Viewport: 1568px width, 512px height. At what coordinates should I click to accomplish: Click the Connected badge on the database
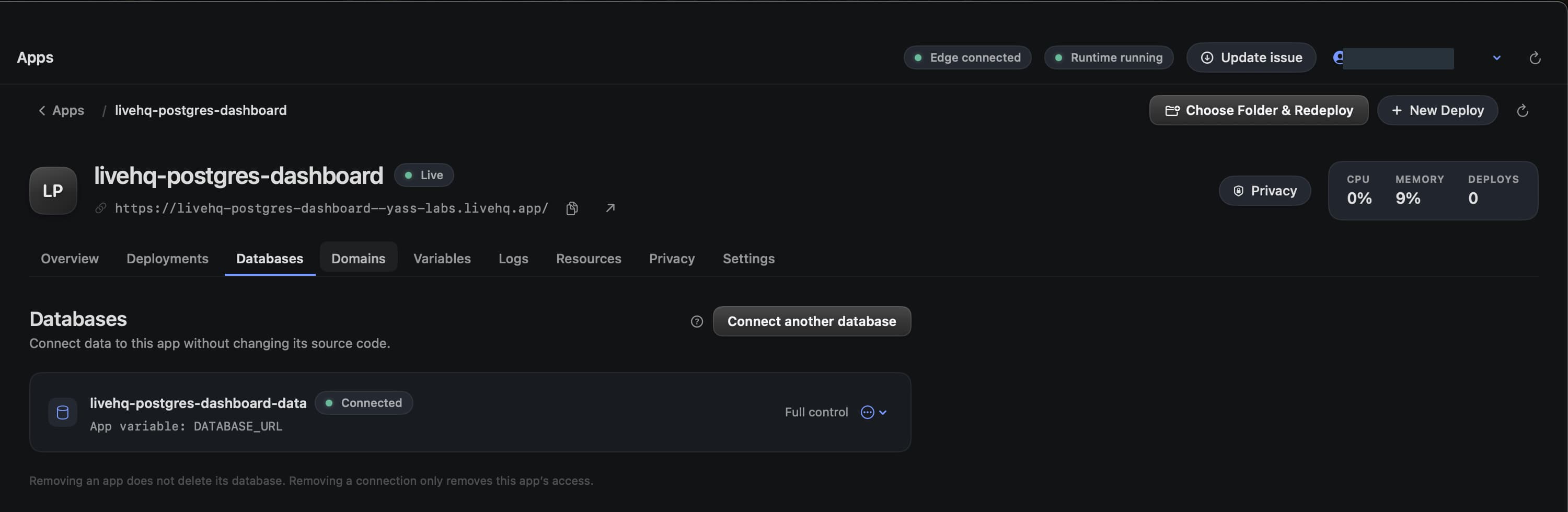pos(364,403)
